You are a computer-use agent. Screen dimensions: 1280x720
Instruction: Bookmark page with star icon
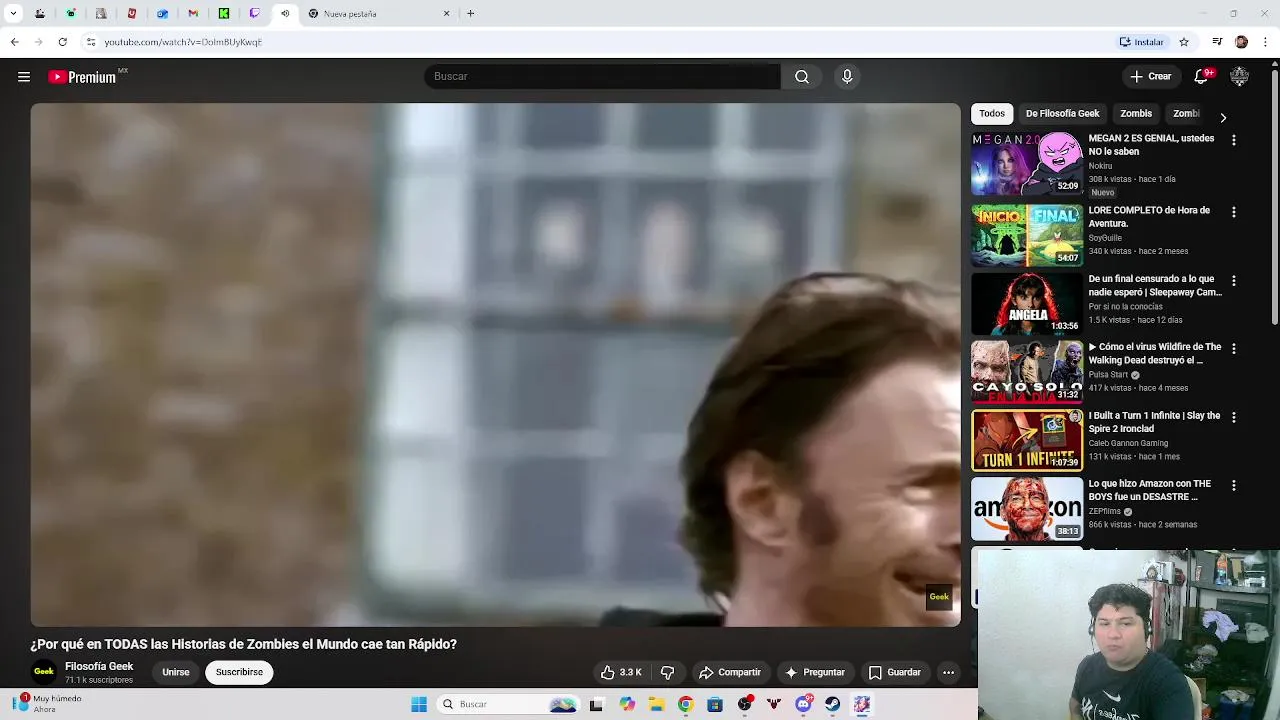(x=1184, y=42)
